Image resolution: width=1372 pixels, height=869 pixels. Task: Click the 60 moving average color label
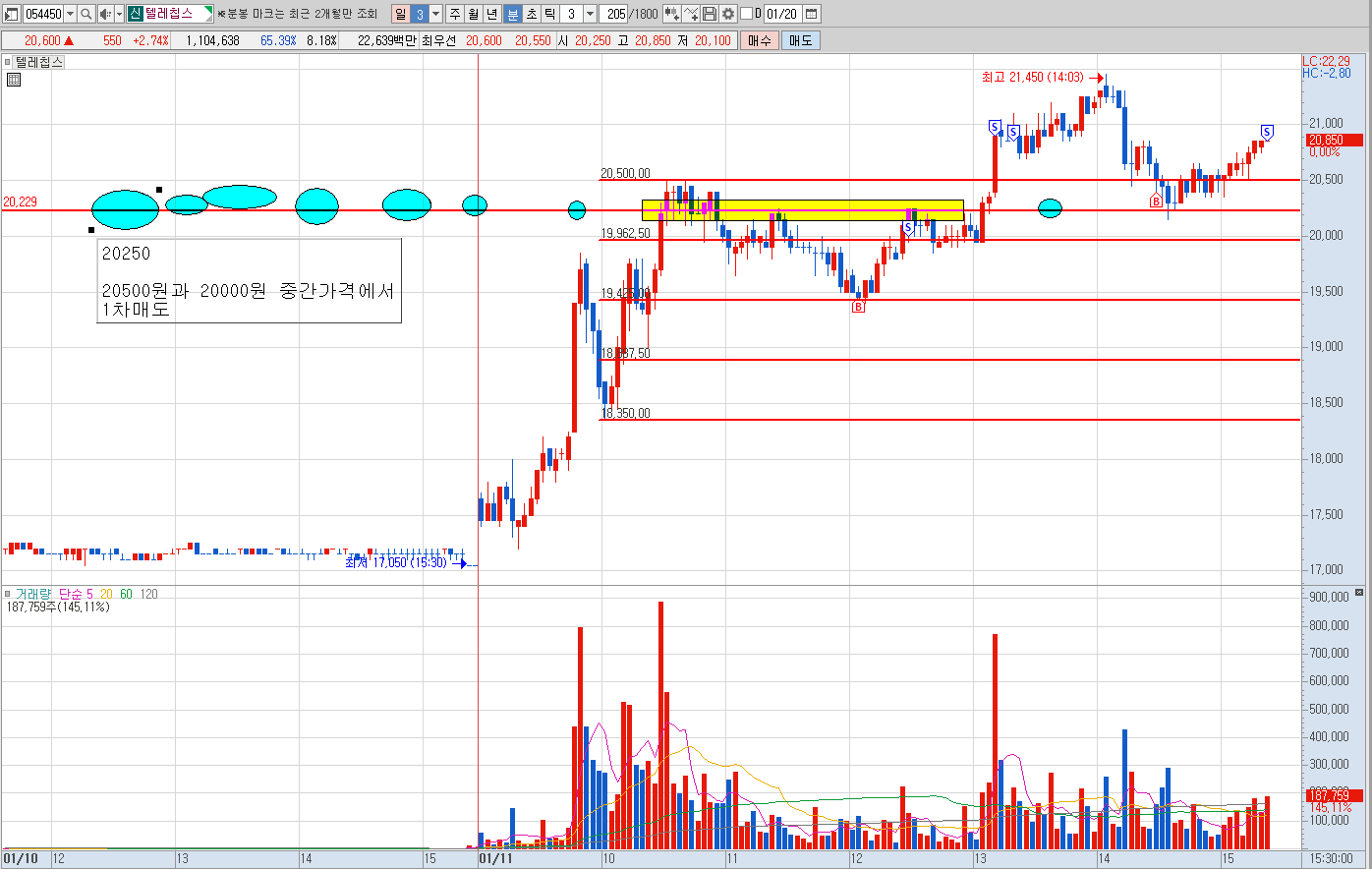click(x=126, y=594)
